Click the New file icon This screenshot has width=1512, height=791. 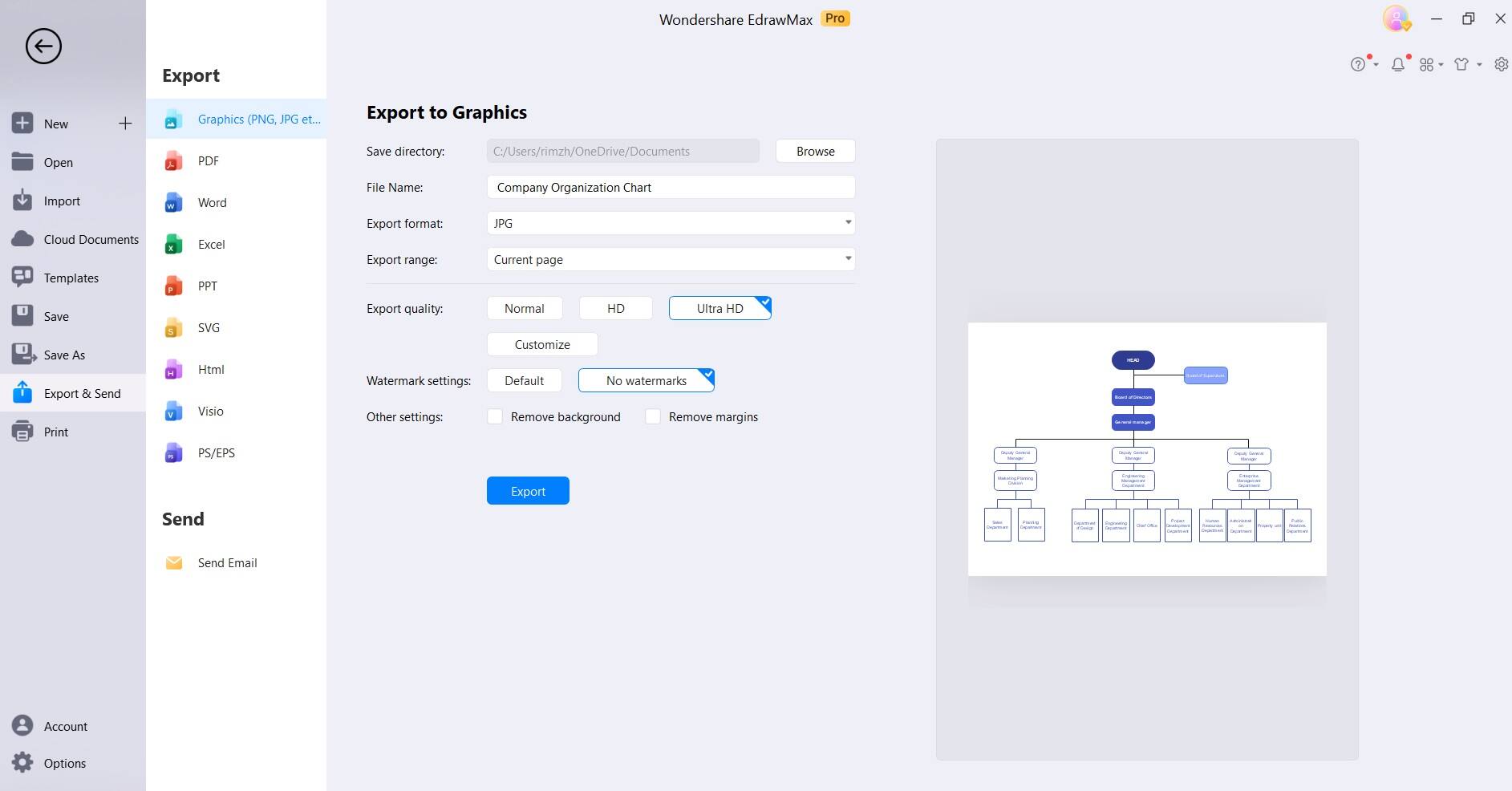pyautogui.click(x=22, y=123)
